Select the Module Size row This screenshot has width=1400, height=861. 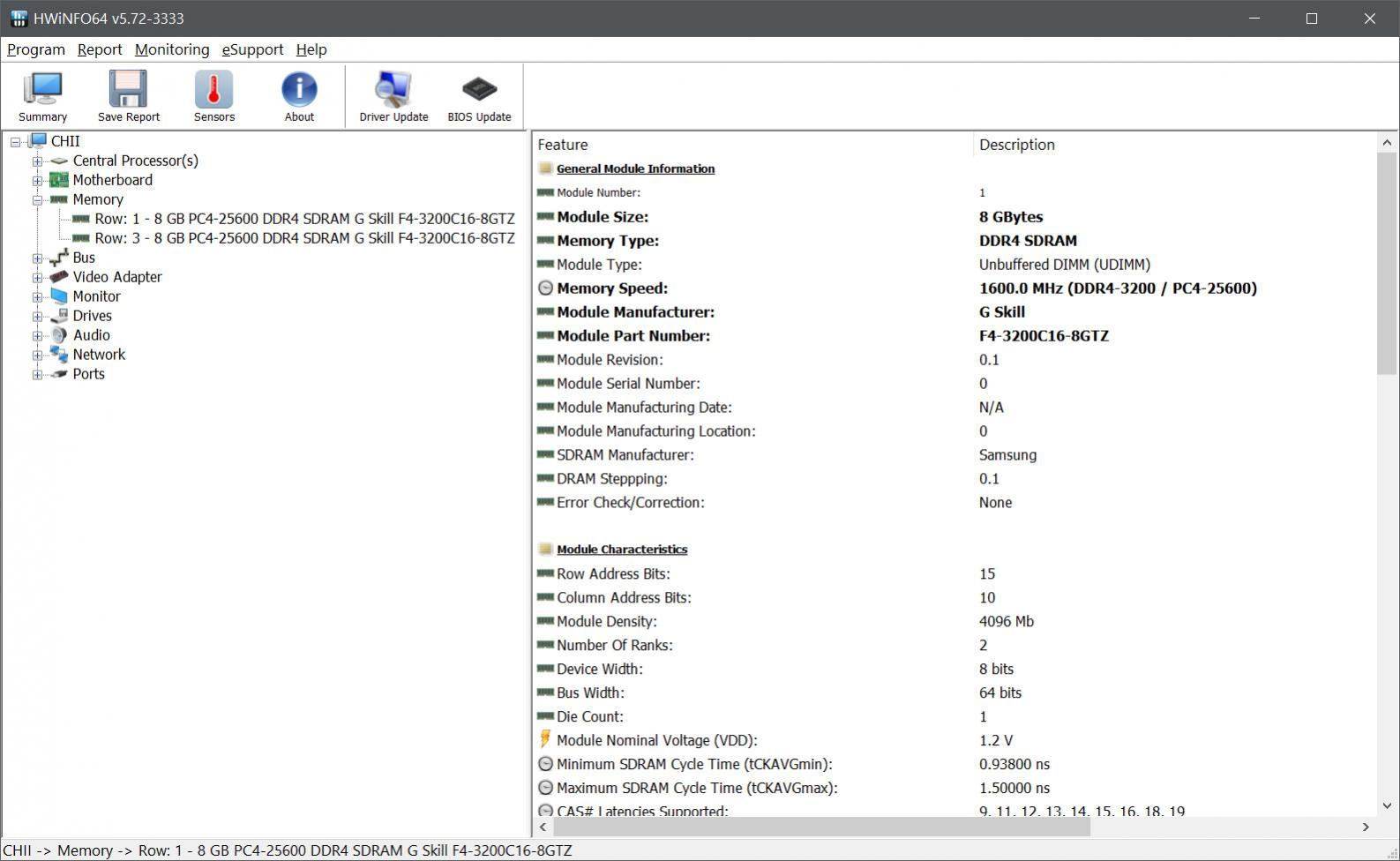pyautogui.click(x=955, y=217)
